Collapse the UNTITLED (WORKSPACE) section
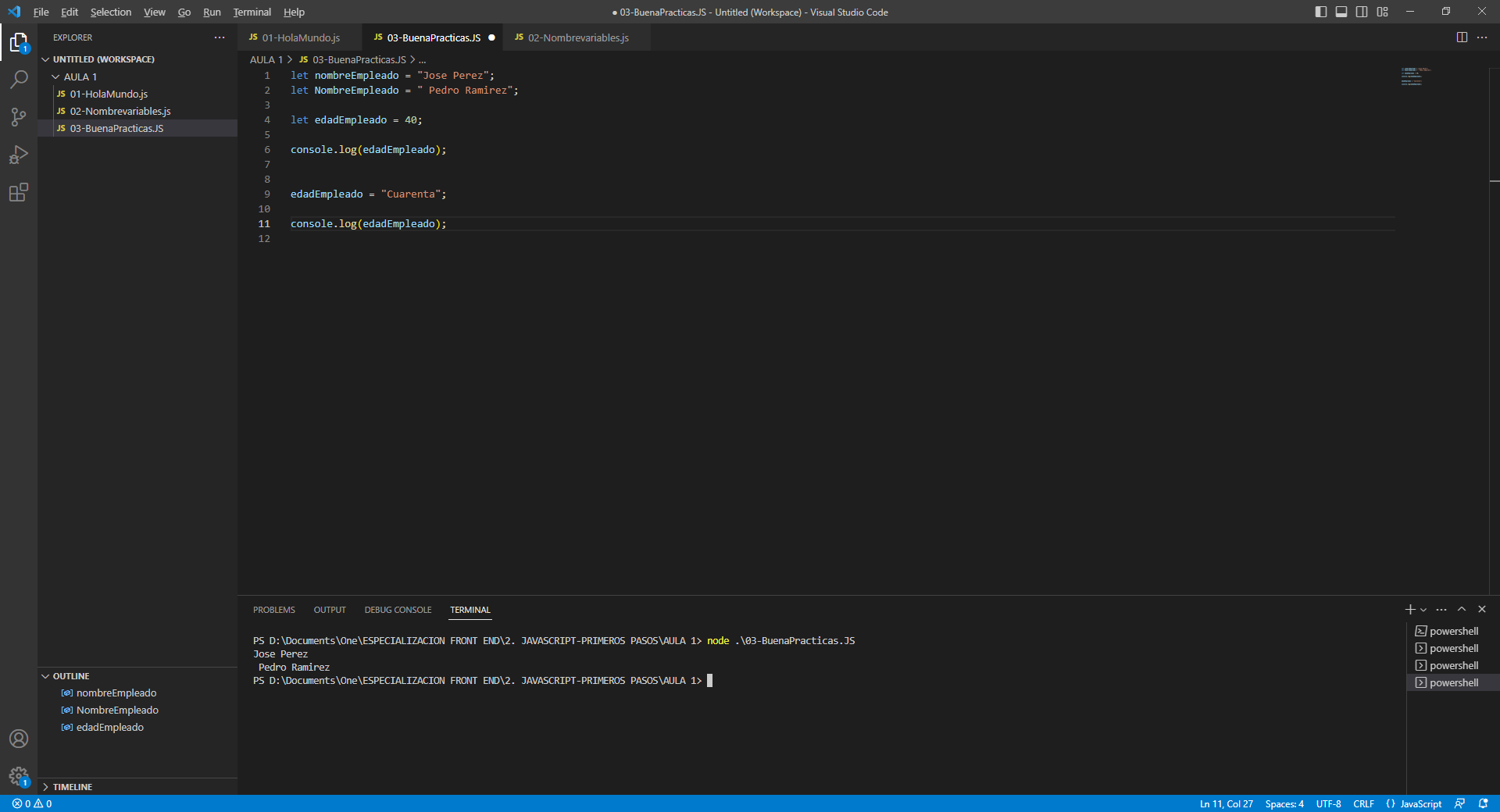 click(103, 59)
